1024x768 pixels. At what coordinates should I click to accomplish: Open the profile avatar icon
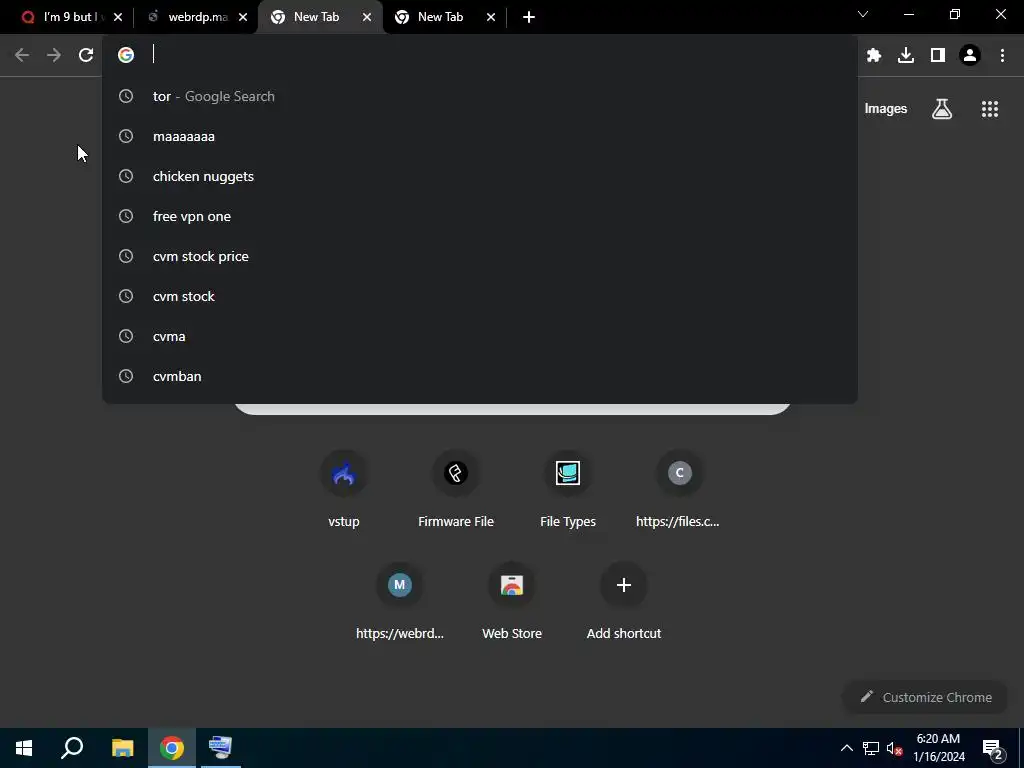pos(970,56)
